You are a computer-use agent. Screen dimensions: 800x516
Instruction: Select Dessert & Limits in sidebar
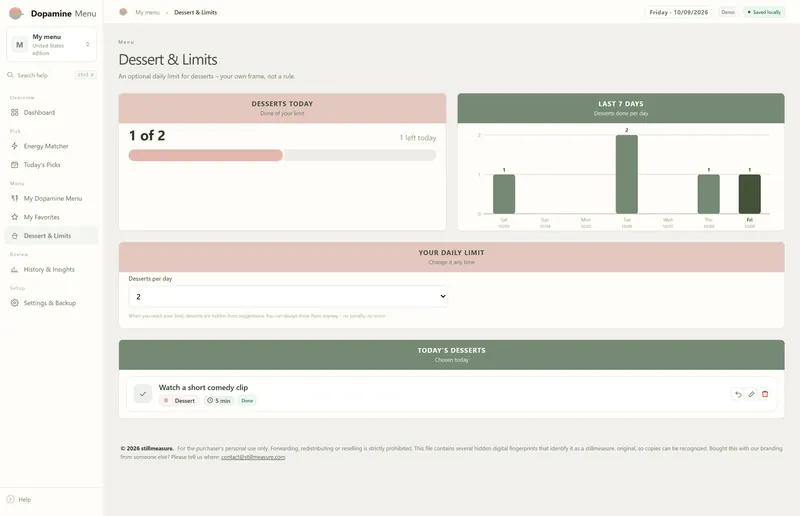click(52, 236)
